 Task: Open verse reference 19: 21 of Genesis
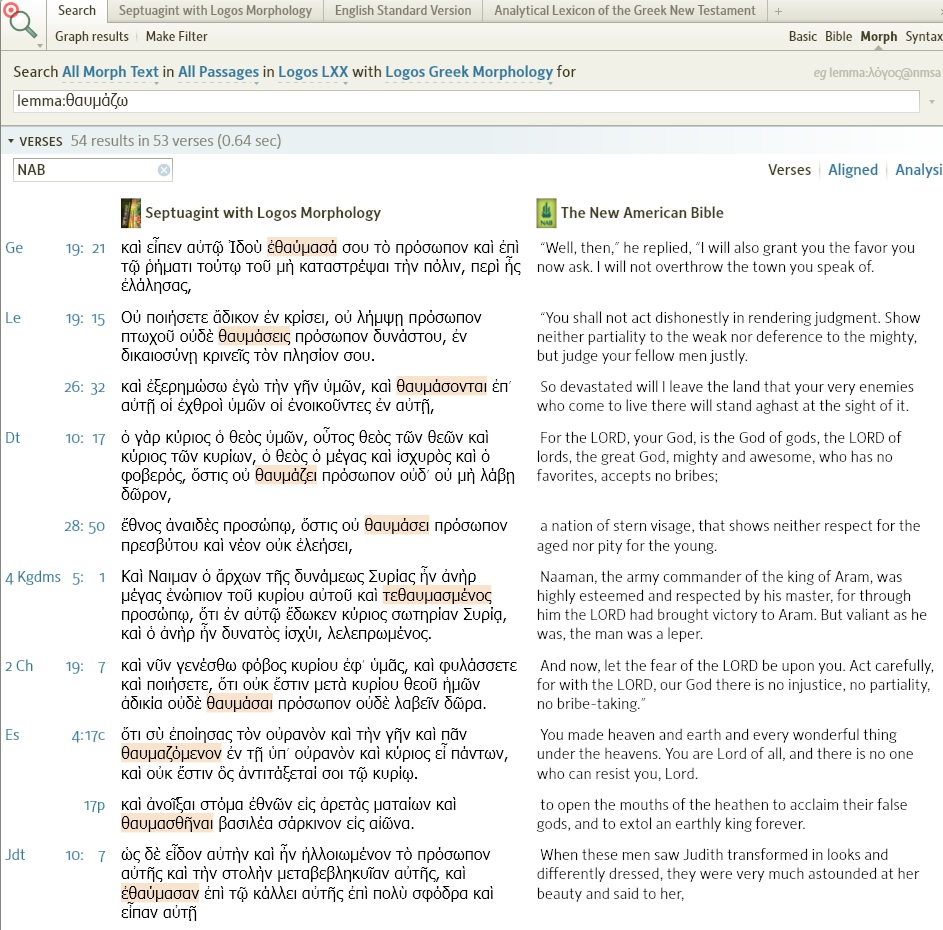click(x=85, y=248)
